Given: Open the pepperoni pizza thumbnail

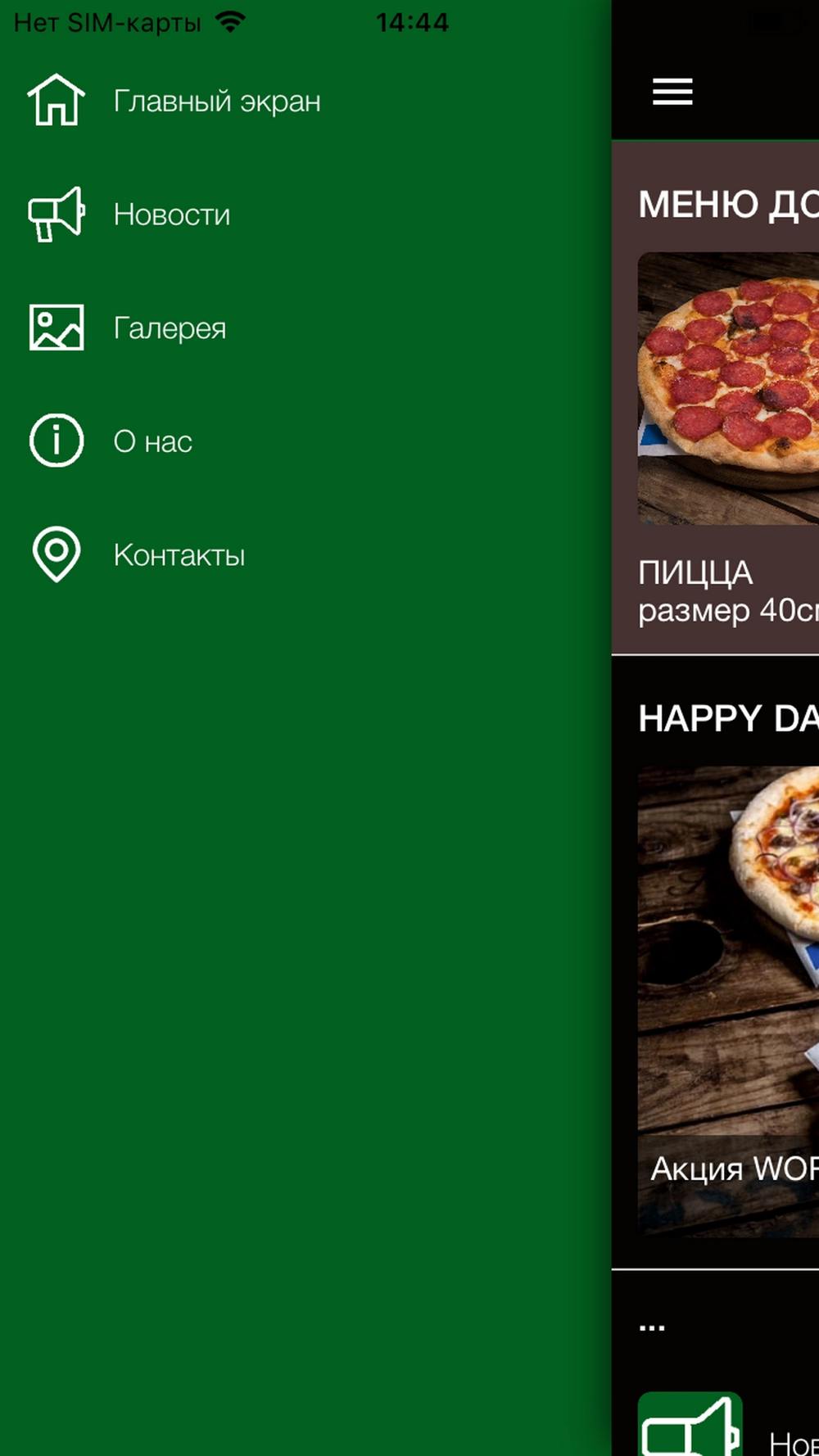Looking at the screenshot, I should (x=728, y=388).
